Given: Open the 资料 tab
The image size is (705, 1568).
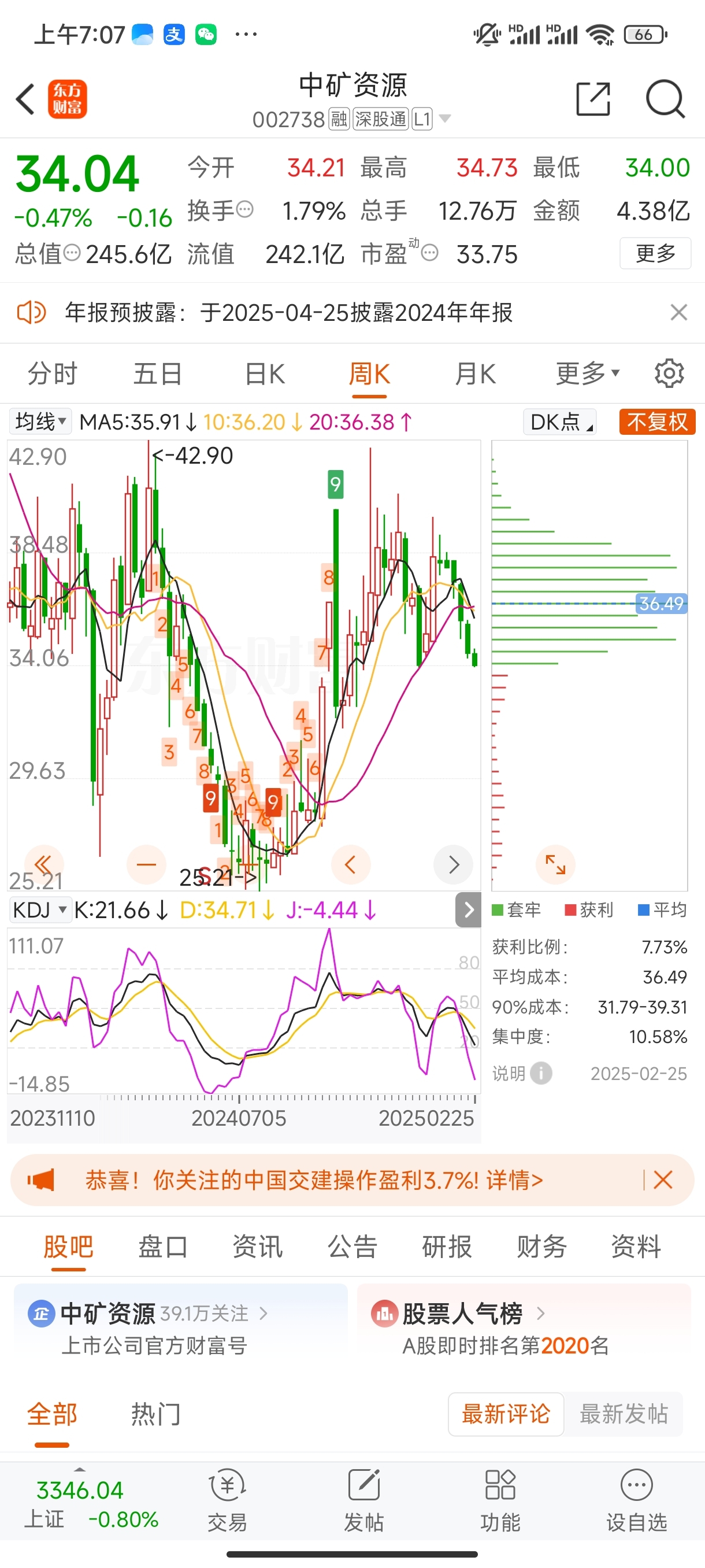Looking at the screenshot, I should [x=636, y=1247].
